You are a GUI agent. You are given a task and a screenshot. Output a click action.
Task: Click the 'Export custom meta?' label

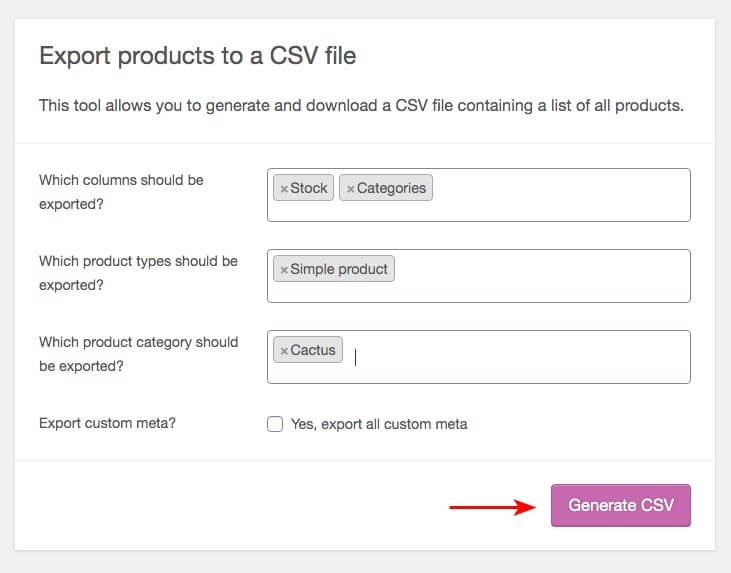(107, 423)
